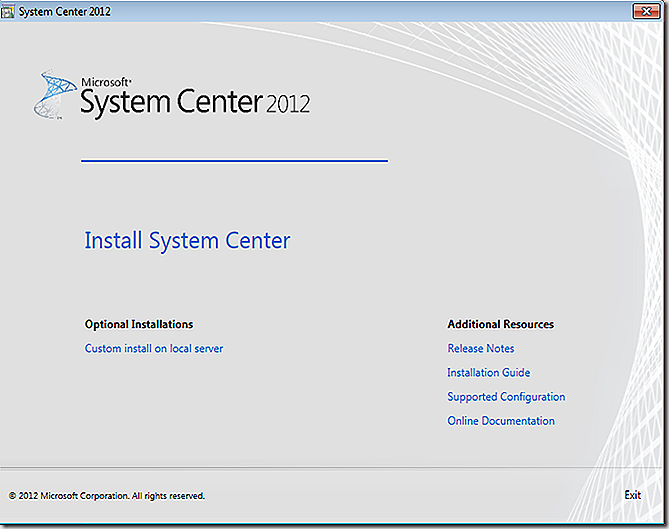Image resolution: width=669 pixels, height=529 pixels.
Task: Click the Install System Center link
Action: 187,241
